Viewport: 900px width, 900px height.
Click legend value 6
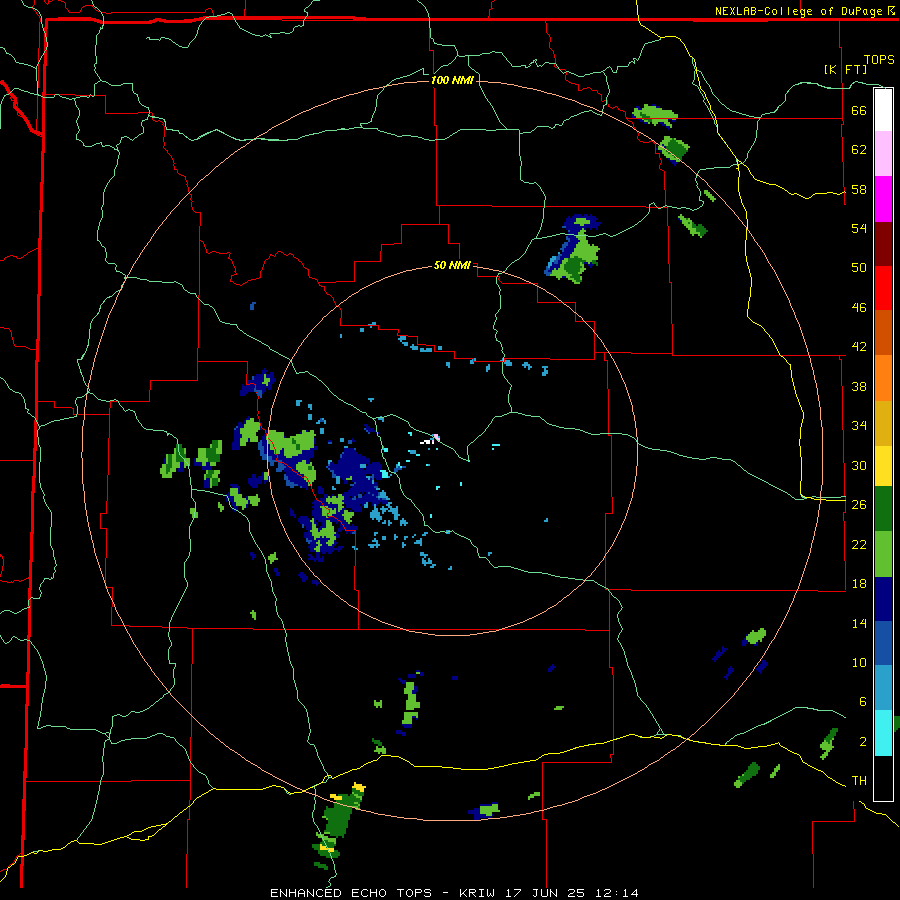point(862,701)
